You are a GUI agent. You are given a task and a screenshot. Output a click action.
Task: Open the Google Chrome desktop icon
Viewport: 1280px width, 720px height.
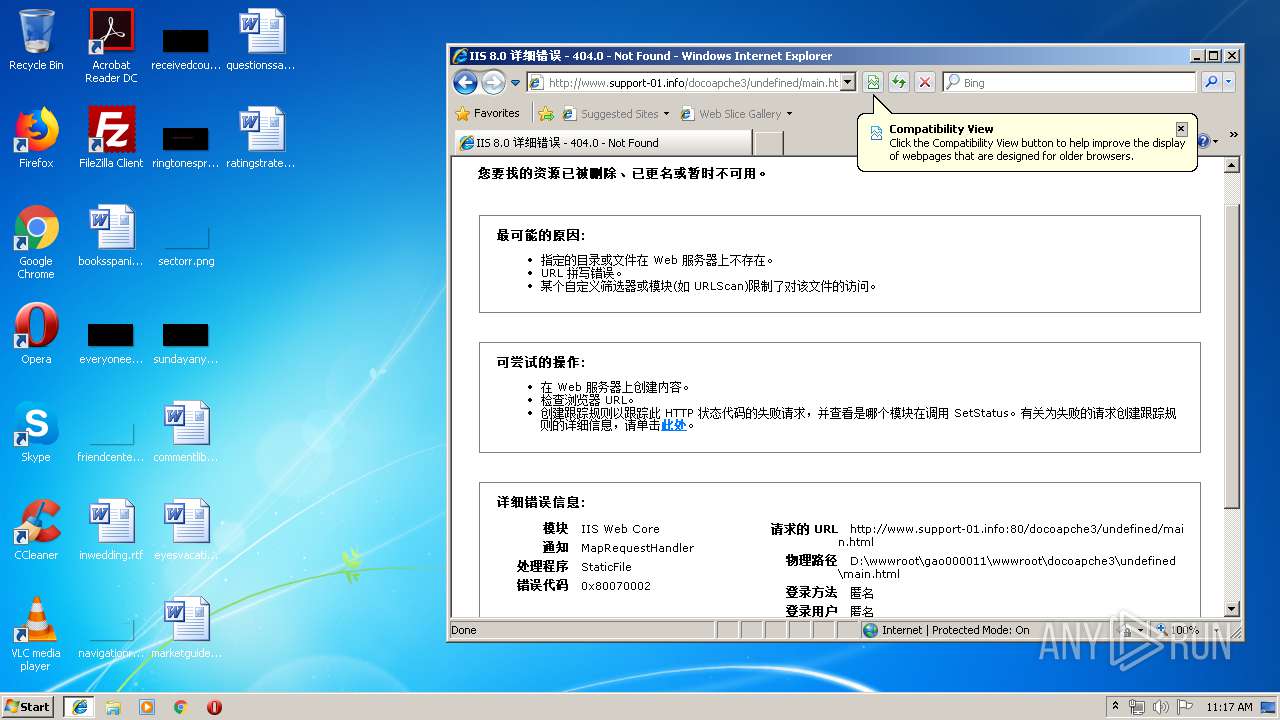[x=36, y=242]
